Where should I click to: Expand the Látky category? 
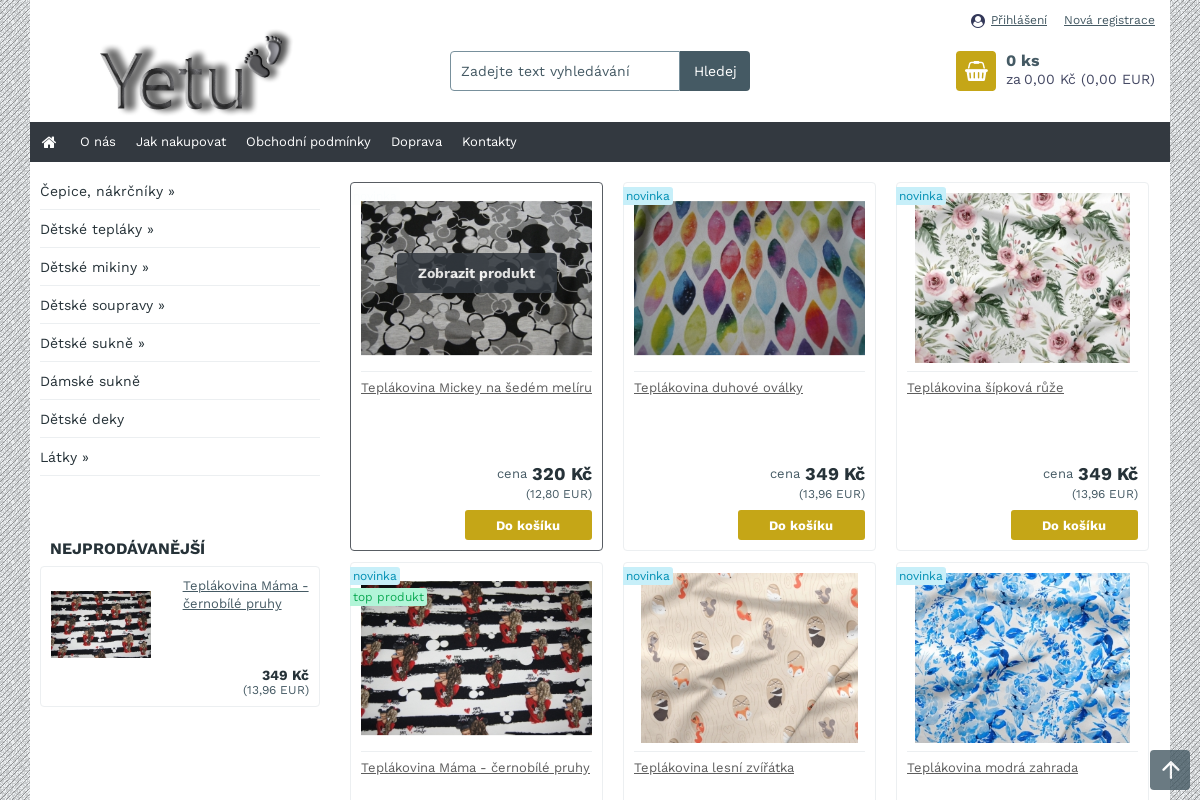click(x=64, y=457)
